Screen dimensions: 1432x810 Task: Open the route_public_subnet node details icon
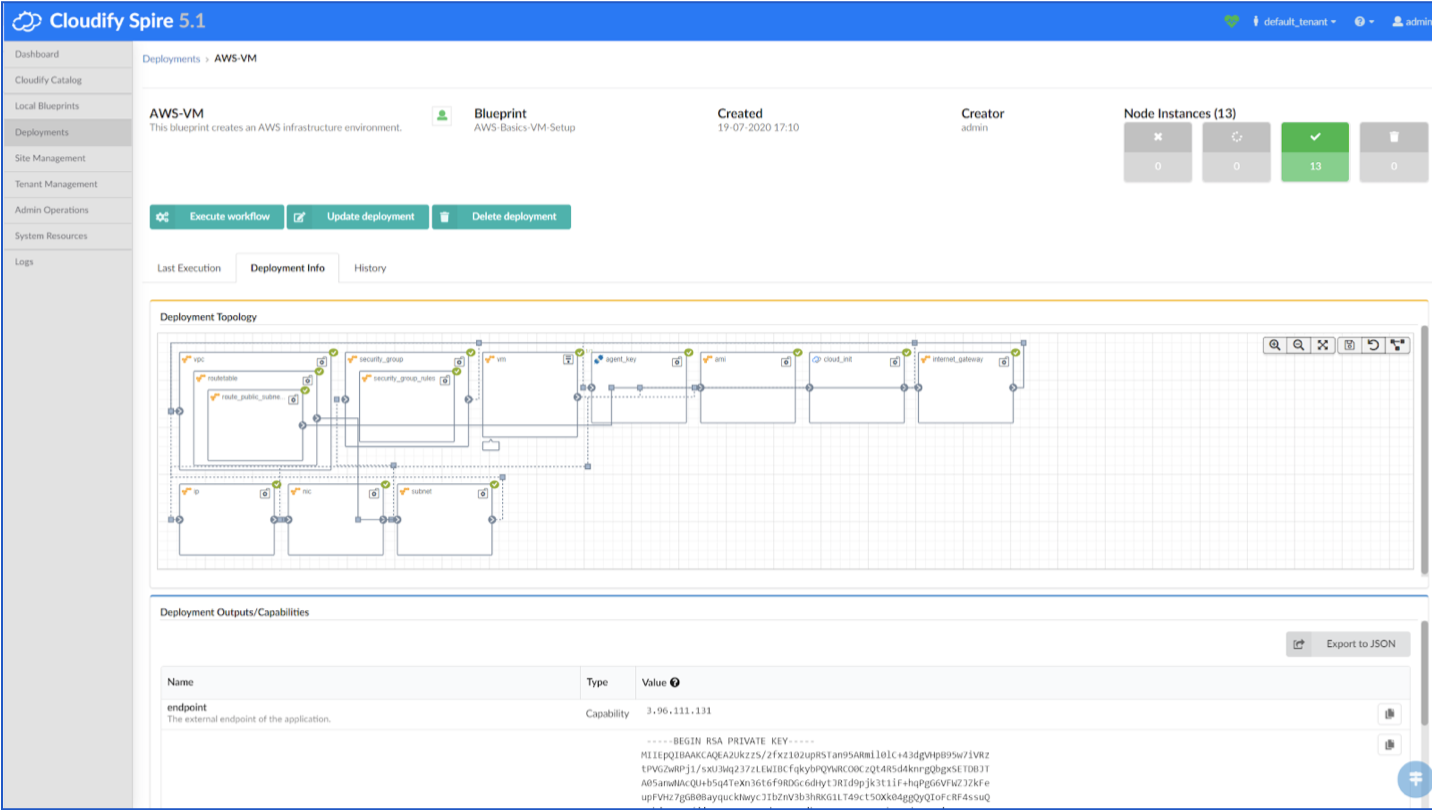pos(293,400)
